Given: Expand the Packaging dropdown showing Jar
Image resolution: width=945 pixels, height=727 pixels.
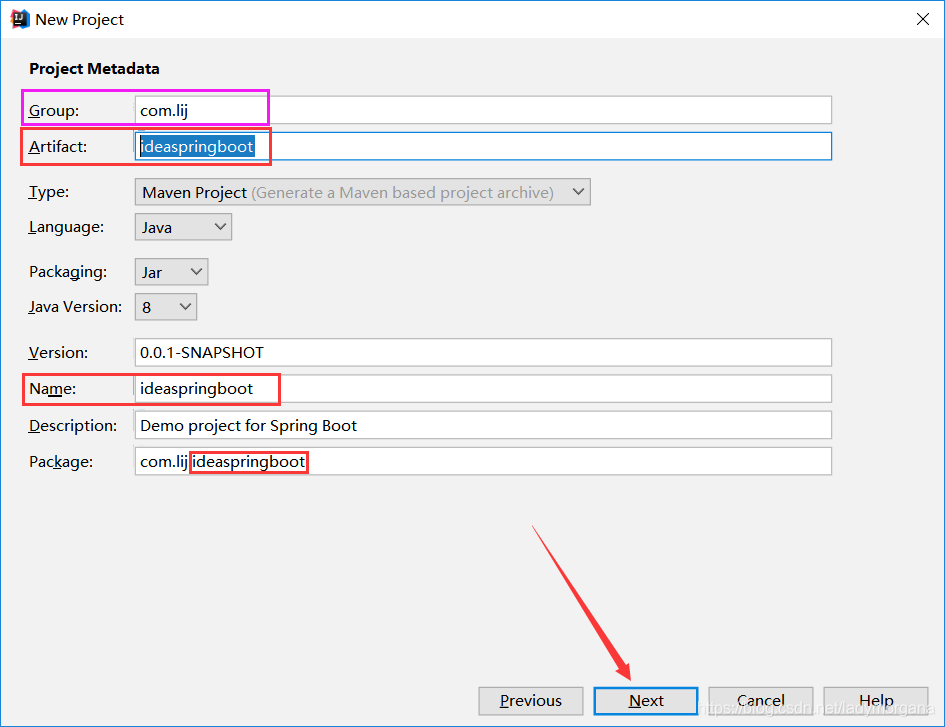Looking at the screenshot, I should [171, 272].
